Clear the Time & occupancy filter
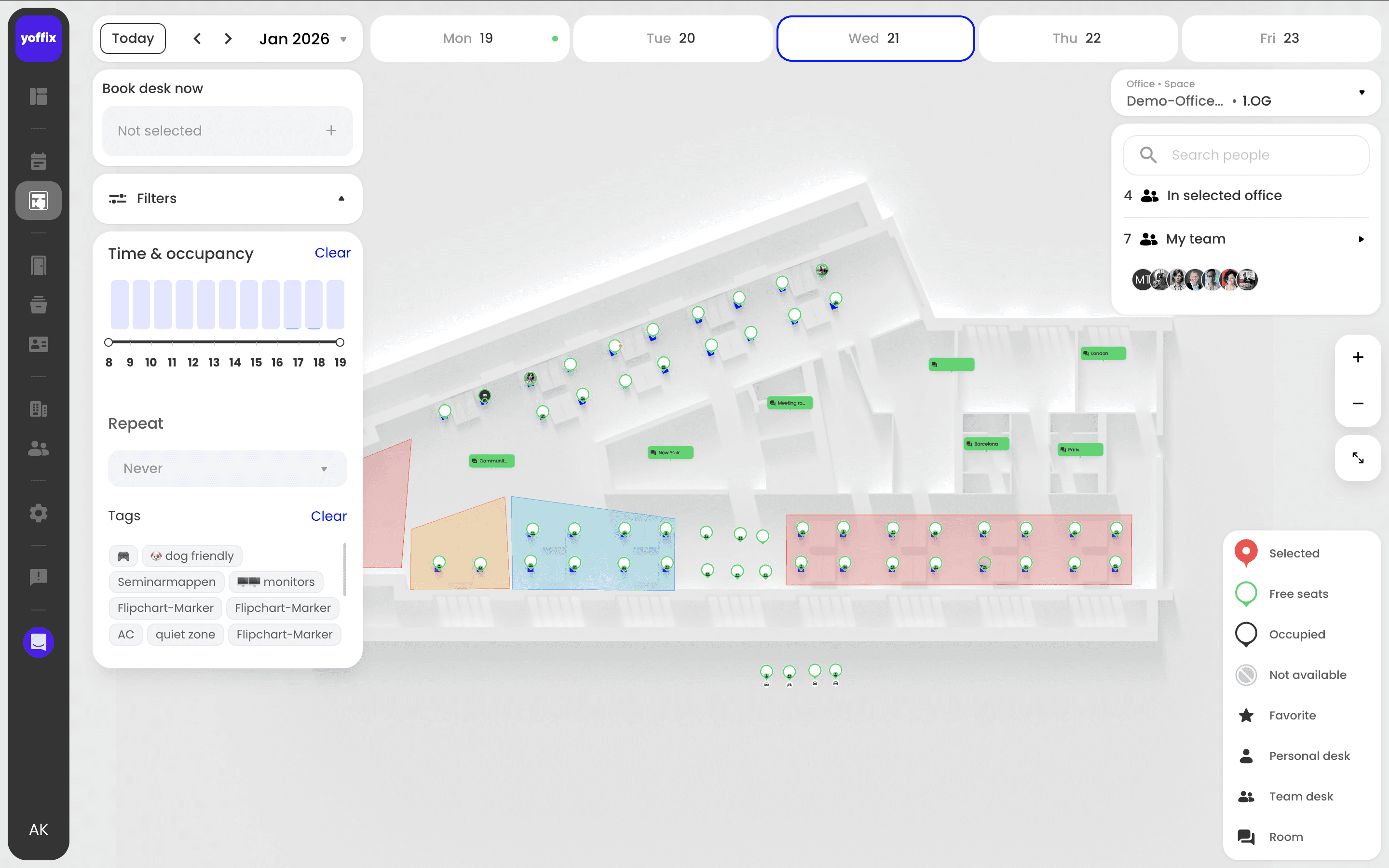 pos(332,253)
